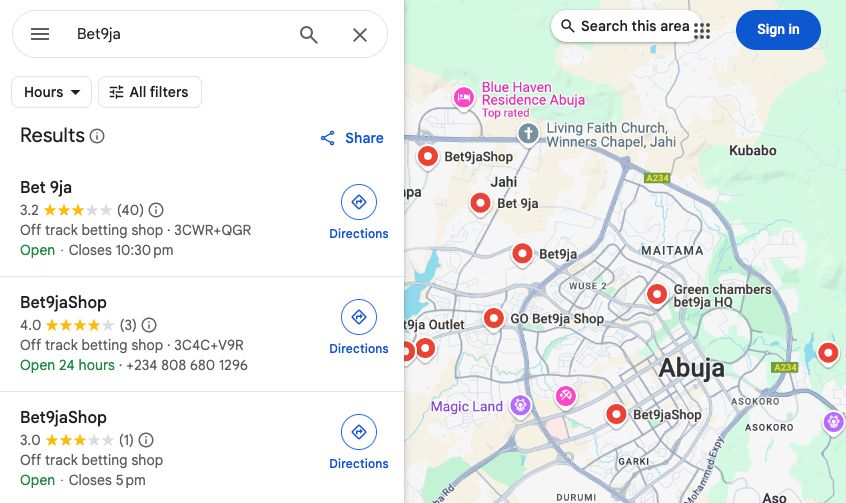This screenshot has height=503, width=846.
Task: Open the Google apps grid icon
Action: [x=702, y=31]
